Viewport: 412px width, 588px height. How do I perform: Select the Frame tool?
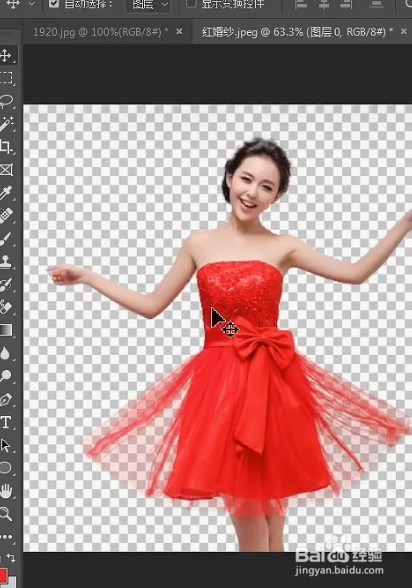[x=6, y=170]
